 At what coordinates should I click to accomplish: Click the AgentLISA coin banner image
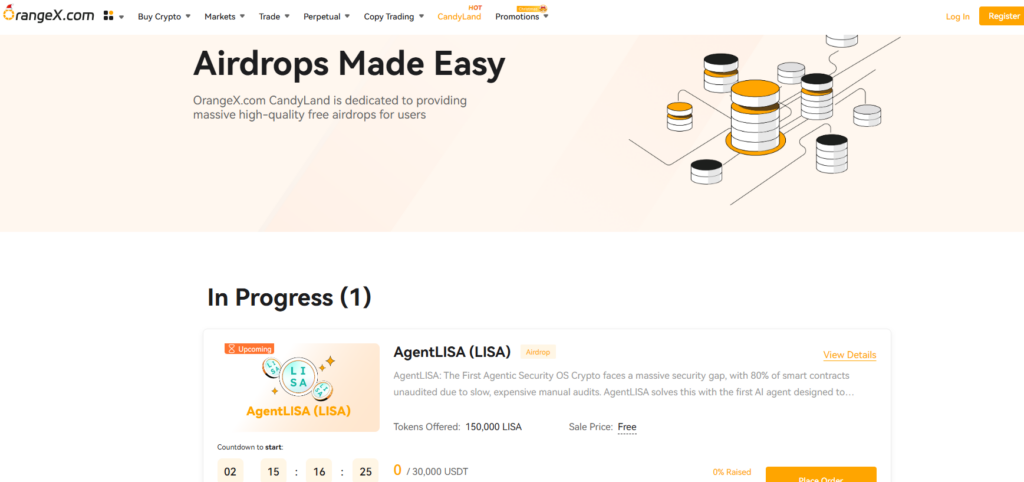tap(300, 387)
